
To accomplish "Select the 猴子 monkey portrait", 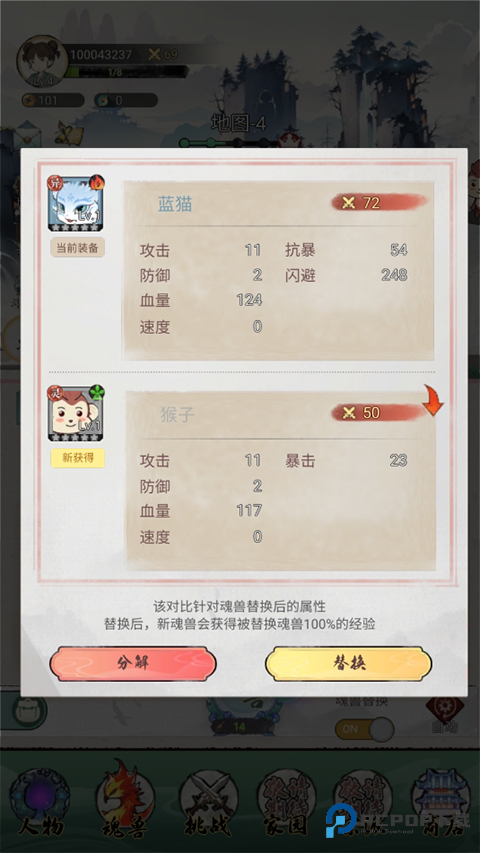I will point(76,413).
